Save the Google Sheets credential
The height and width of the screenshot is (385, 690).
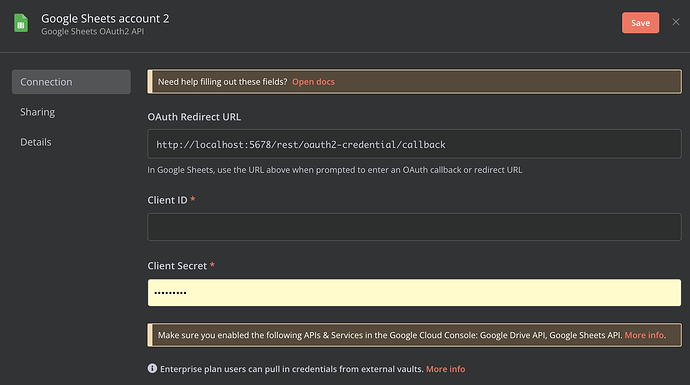(640, 23)
